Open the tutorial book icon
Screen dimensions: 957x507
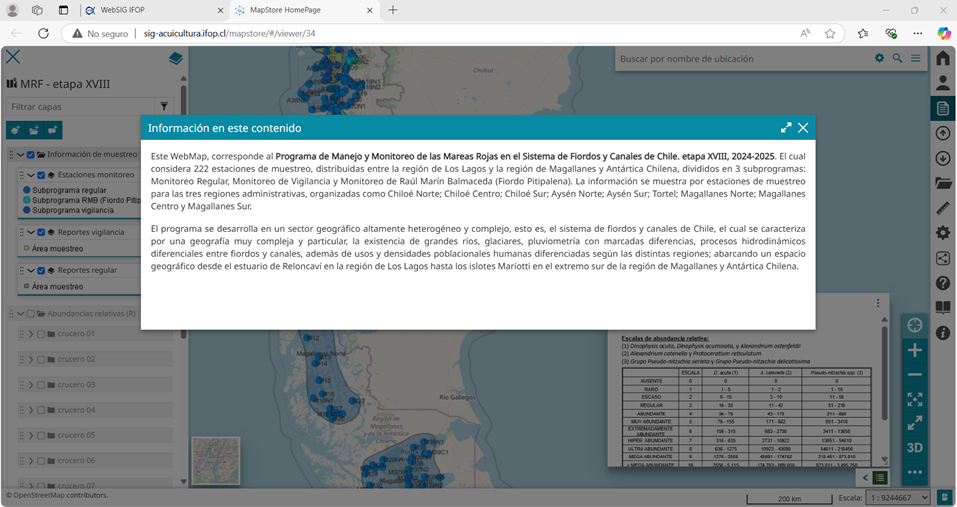(943, 307)
